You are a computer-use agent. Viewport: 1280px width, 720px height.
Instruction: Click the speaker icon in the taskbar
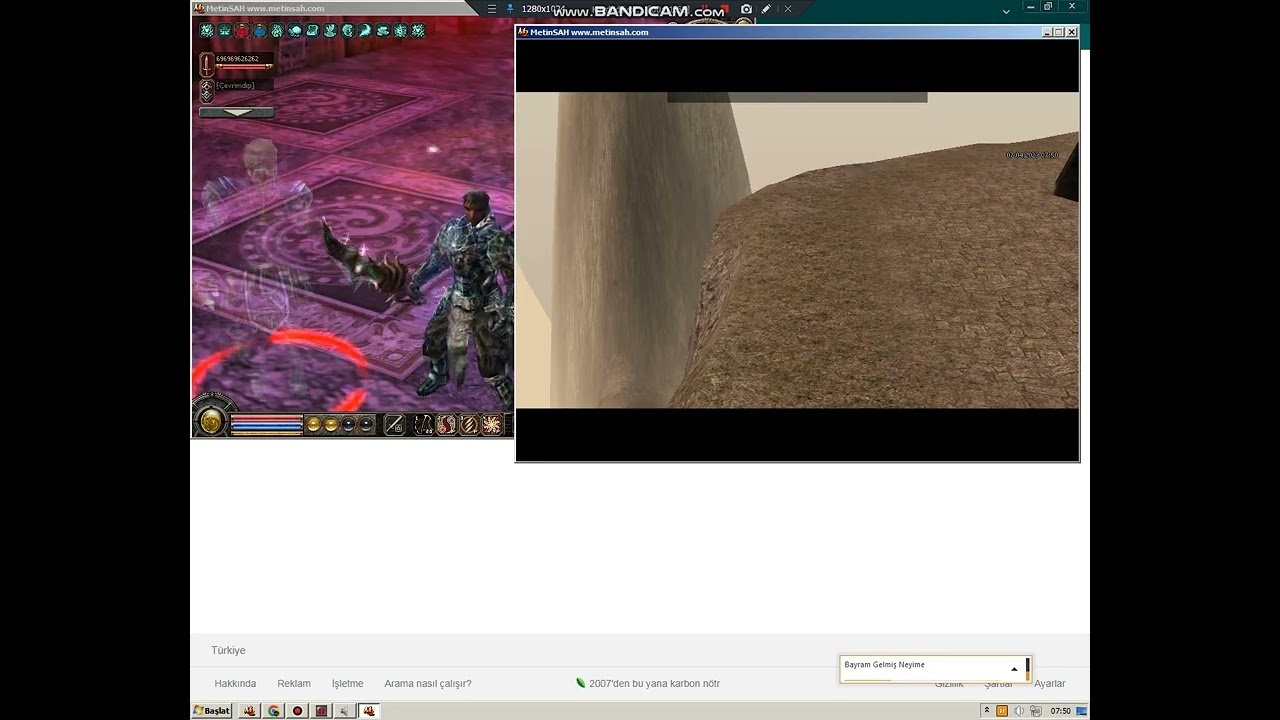point(345,711)
